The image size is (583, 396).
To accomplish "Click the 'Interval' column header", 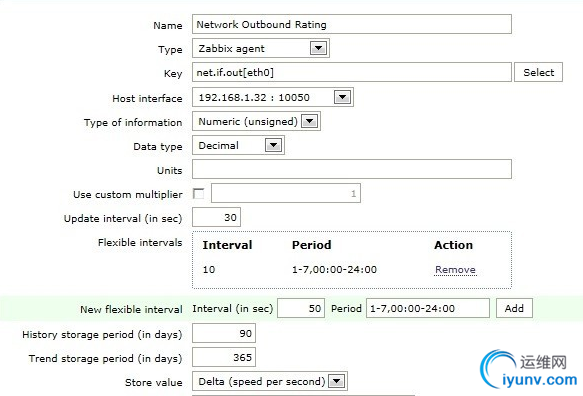I will point(227,245).
